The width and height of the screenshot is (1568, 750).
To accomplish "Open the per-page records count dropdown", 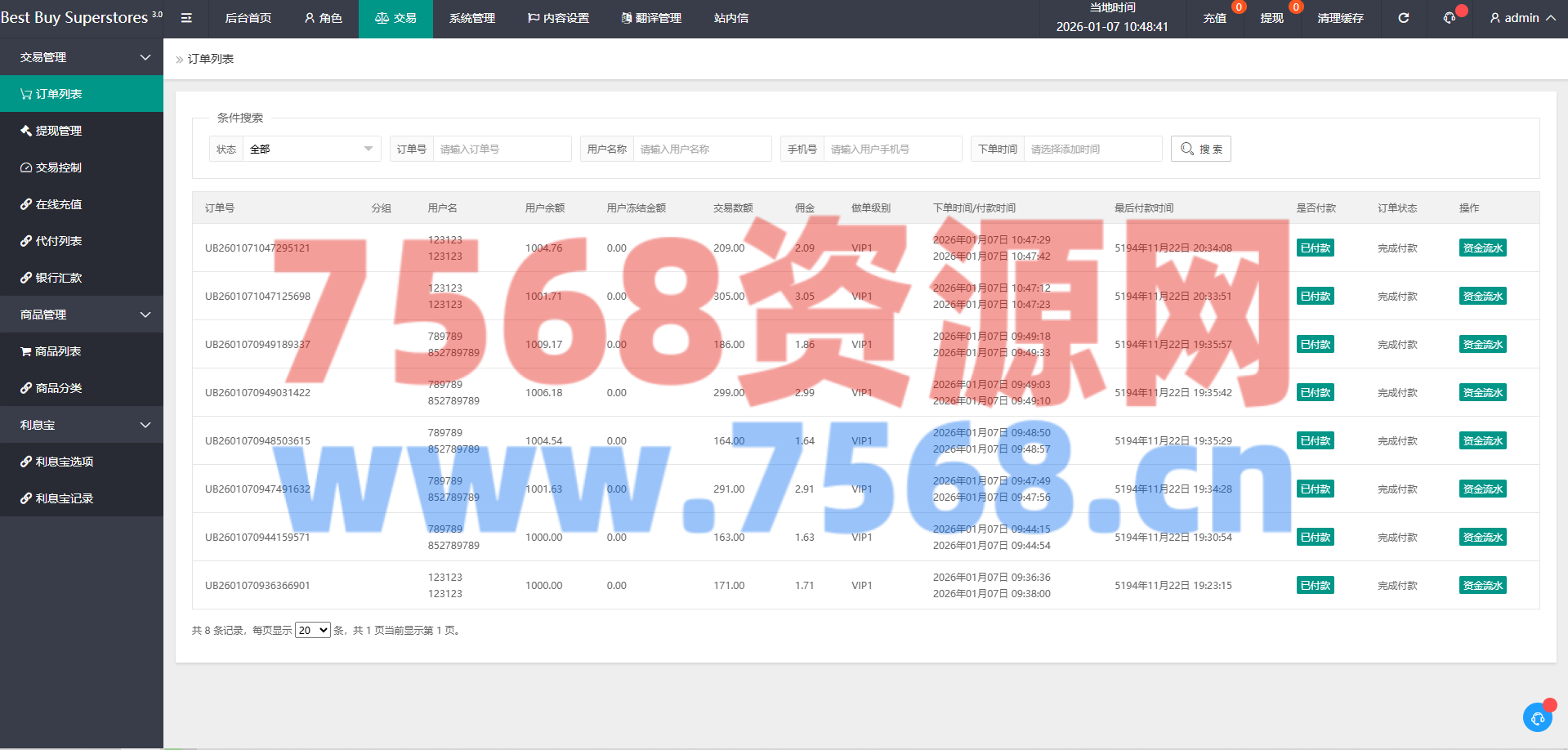I will pyautogui.click(x=312, y=630).
